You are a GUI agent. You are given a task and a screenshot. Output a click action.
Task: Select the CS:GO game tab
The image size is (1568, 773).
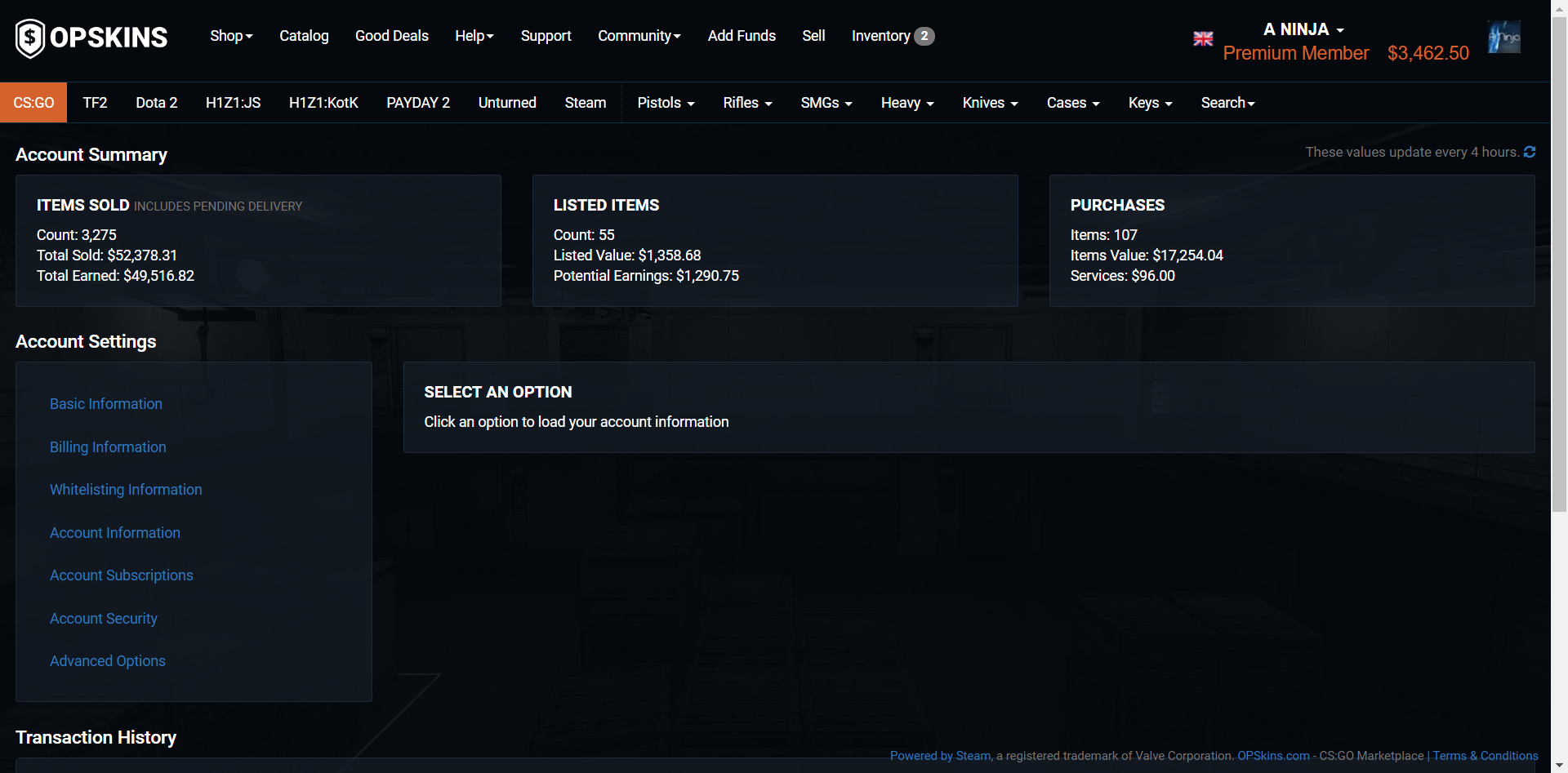pos(33,103)
